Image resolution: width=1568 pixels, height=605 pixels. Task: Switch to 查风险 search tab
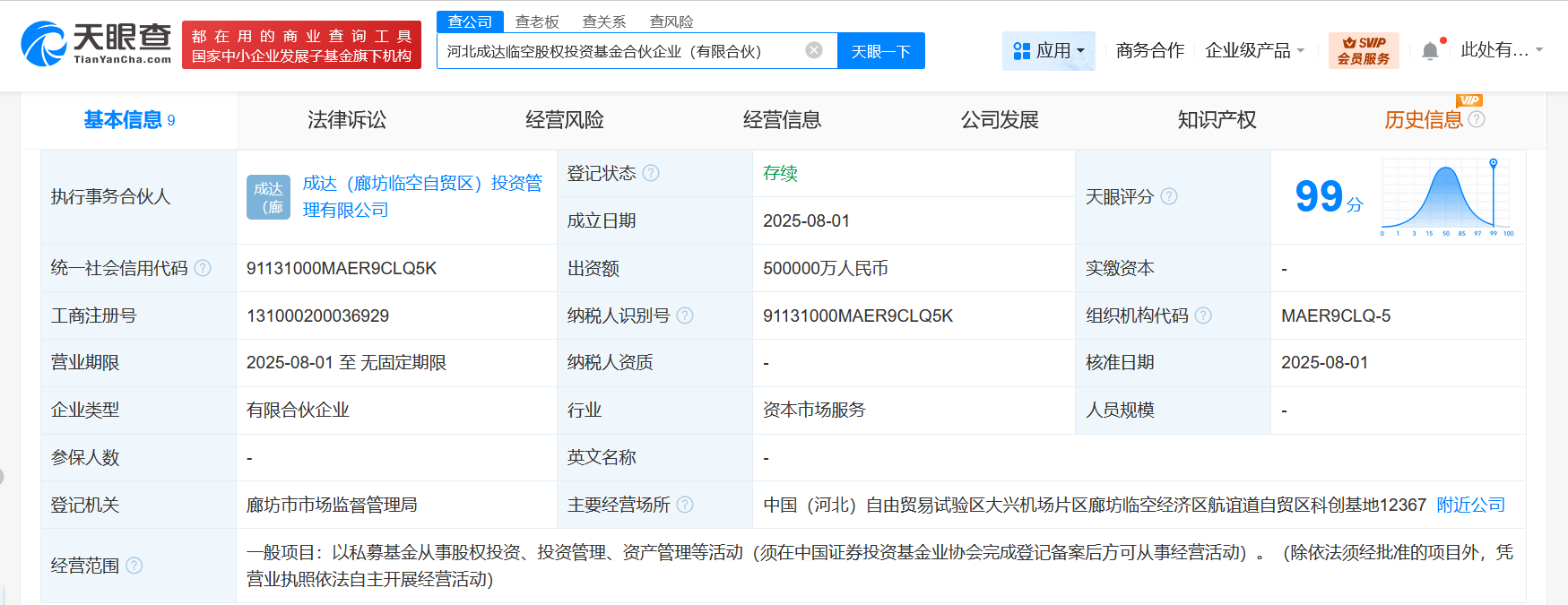tap(671, 22)
